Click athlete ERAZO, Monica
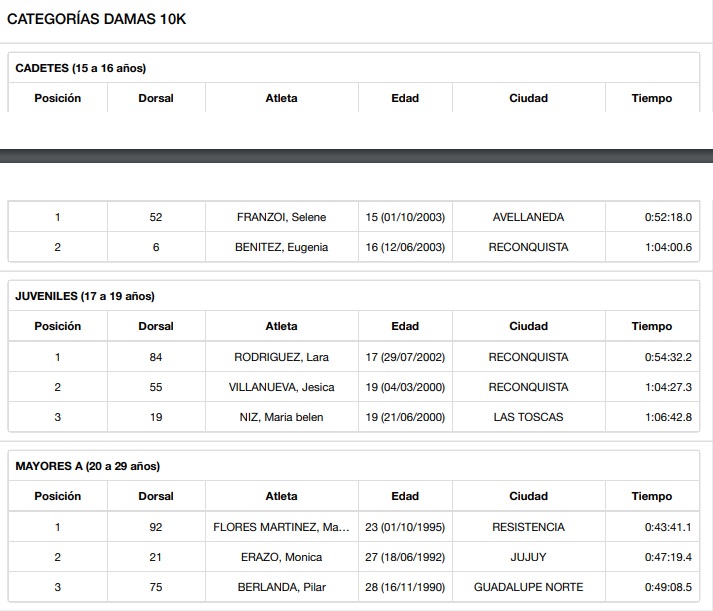Viewport: 713px width, 611px height. pyautogui.click(x=281, y=557)
